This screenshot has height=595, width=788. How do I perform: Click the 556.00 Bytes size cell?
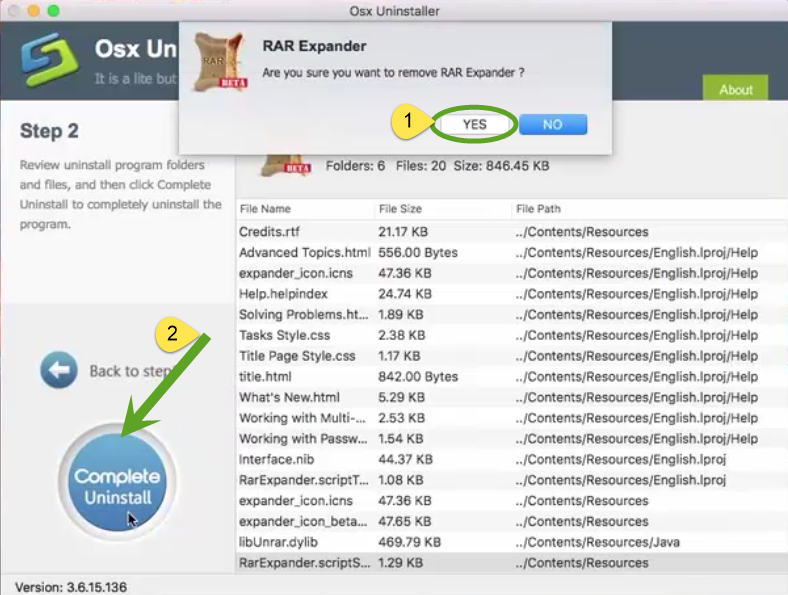(x=418, y=252)
